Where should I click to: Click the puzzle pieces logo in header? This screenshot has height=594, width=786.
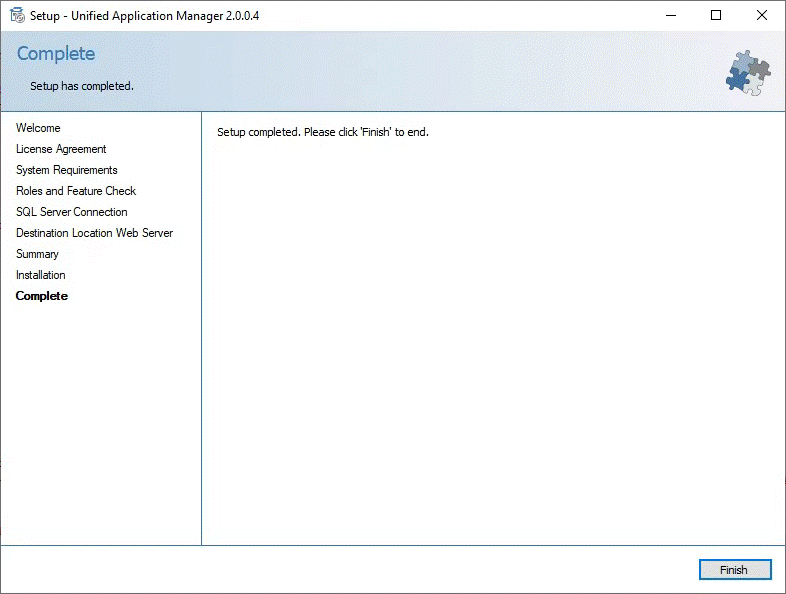click(x=748, y=73)
